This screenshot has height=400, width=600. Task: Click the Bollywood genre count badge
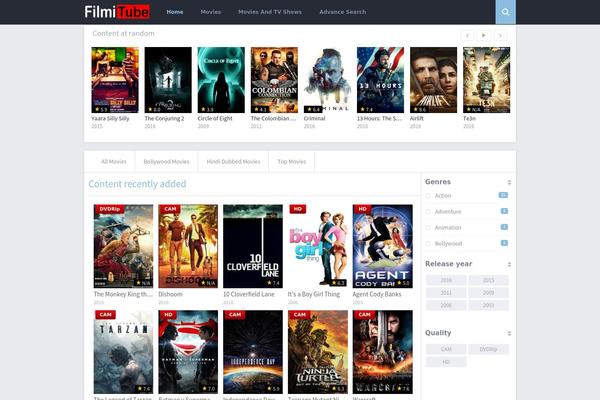click(504, 243)
